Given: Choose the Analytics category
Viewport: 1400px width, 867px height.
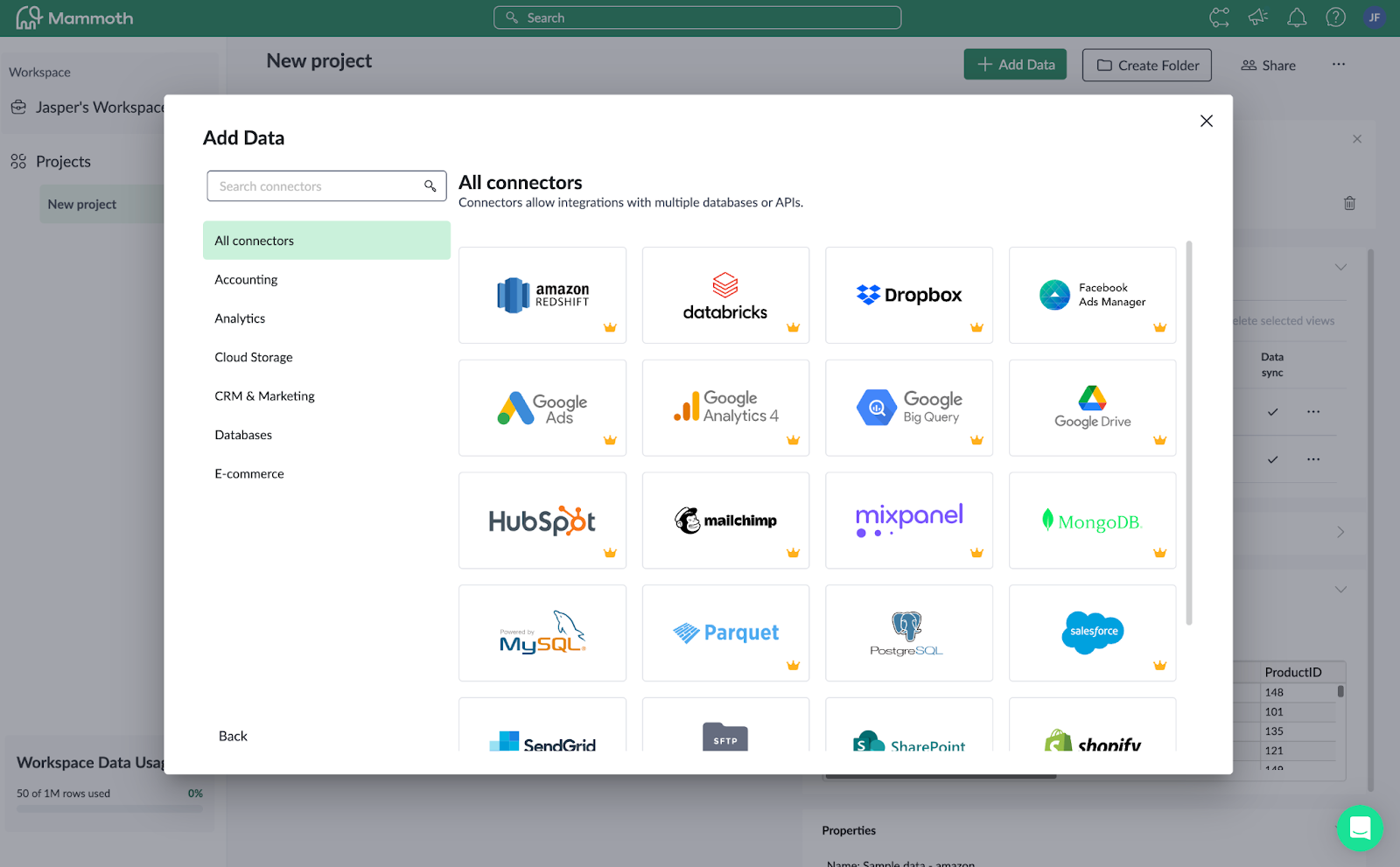Looking at the screenshot, I should (326, 318).
